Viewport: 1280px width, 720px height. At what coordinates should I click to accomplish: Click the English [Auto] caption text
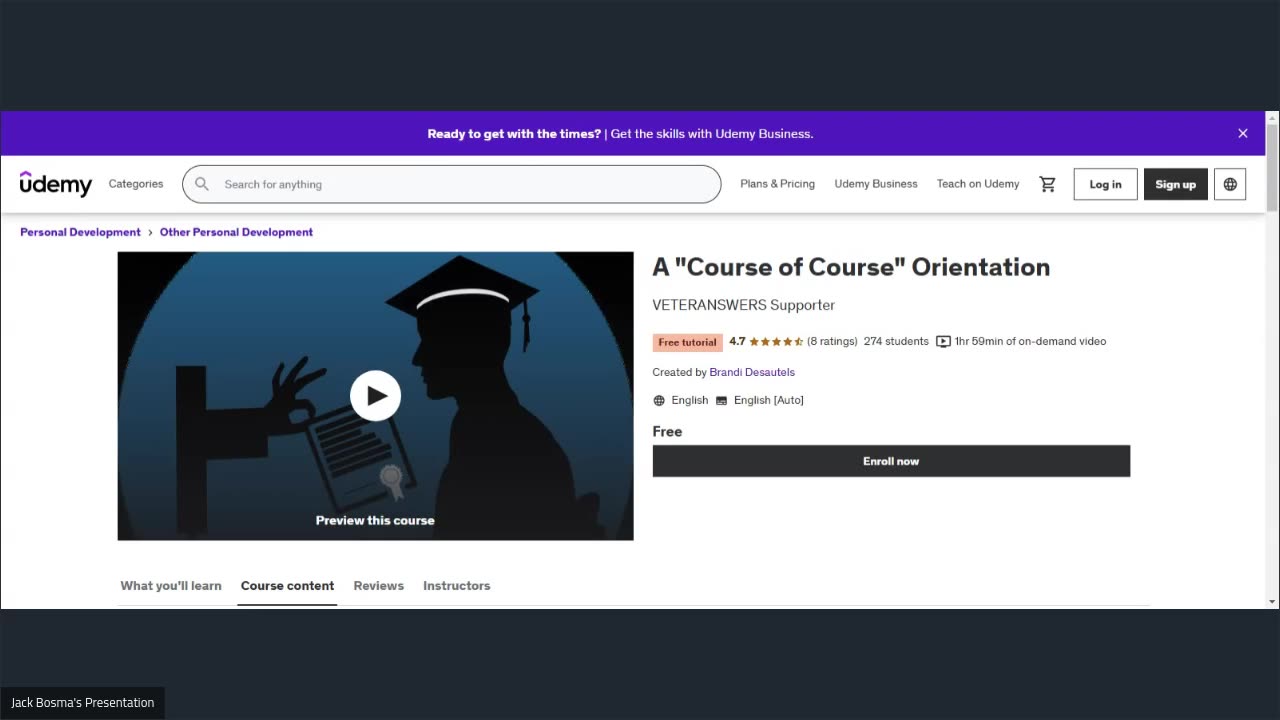tap(768, 401)
